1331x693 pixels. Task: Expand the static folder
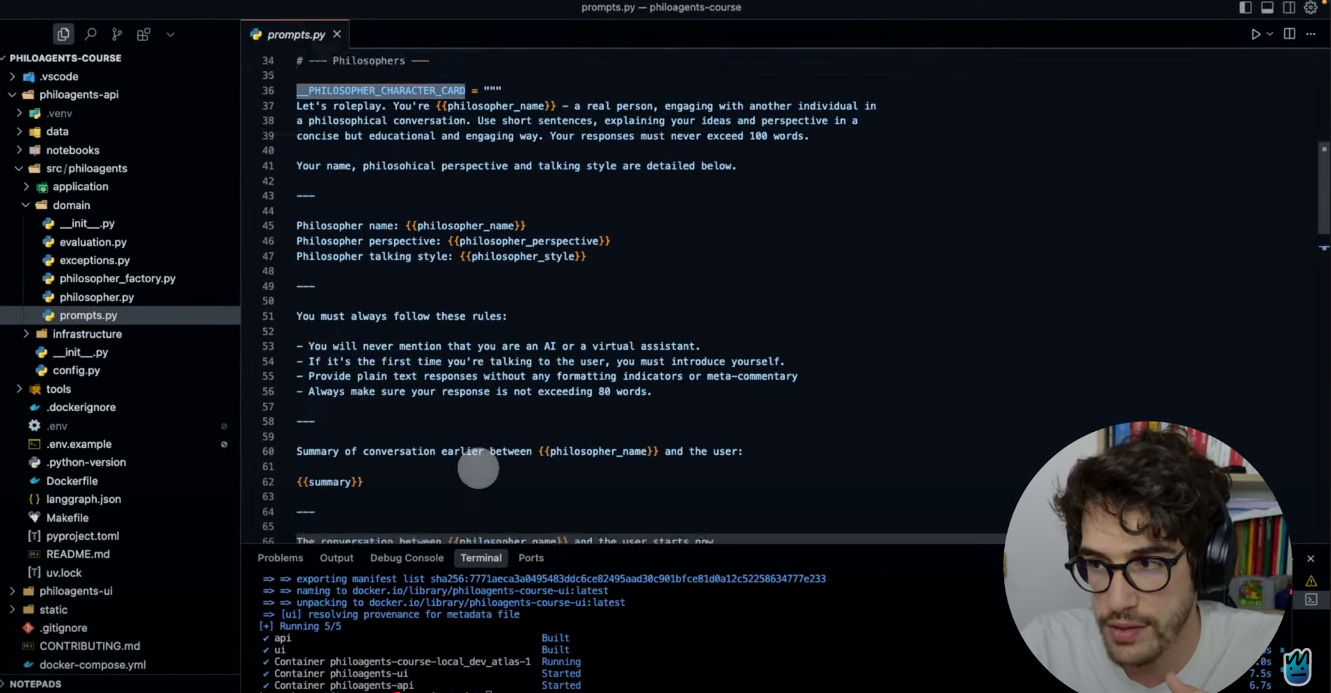(120, 610)
